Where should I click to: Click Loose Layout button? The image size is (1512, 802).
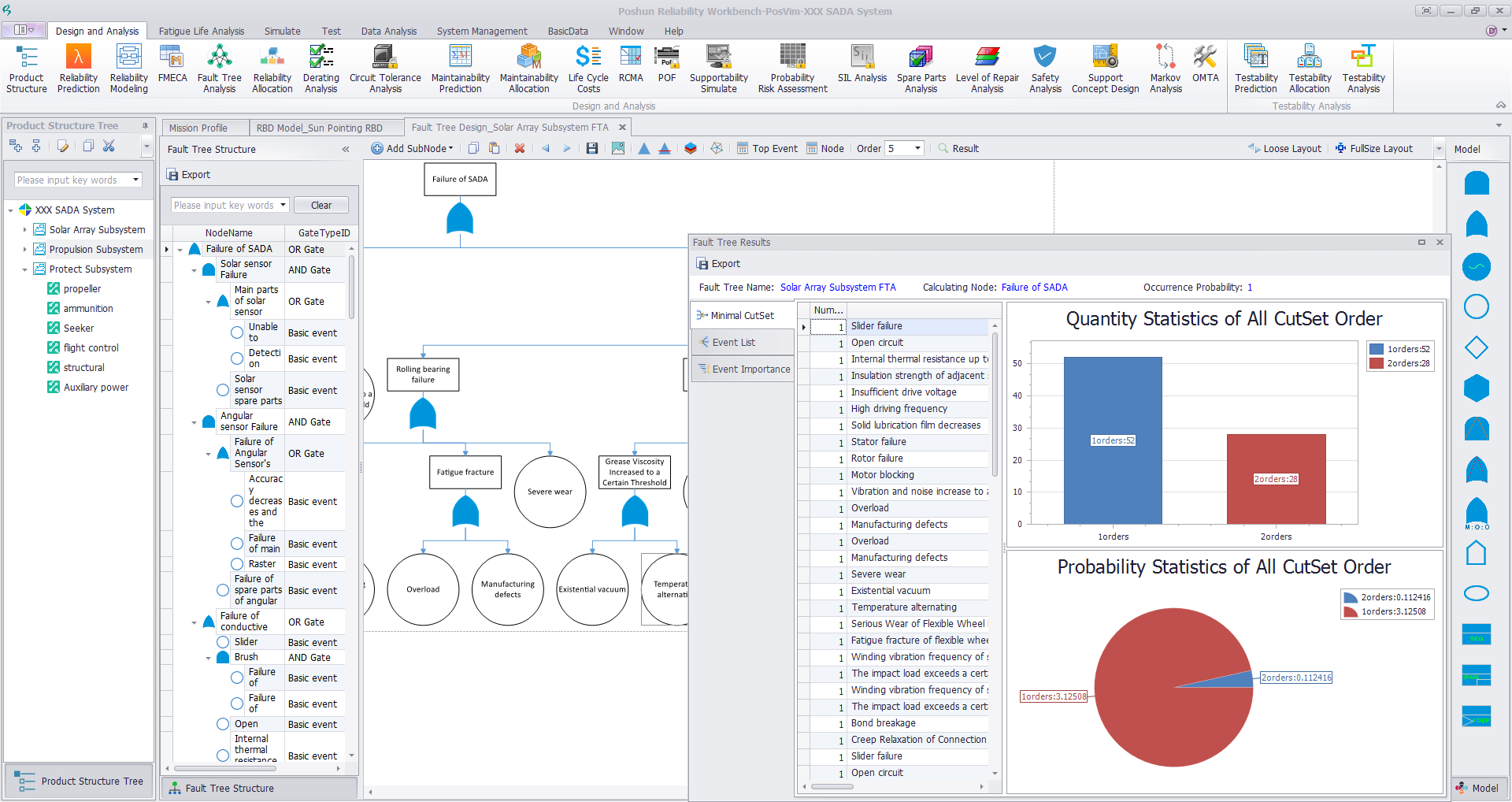(1284, 148)
